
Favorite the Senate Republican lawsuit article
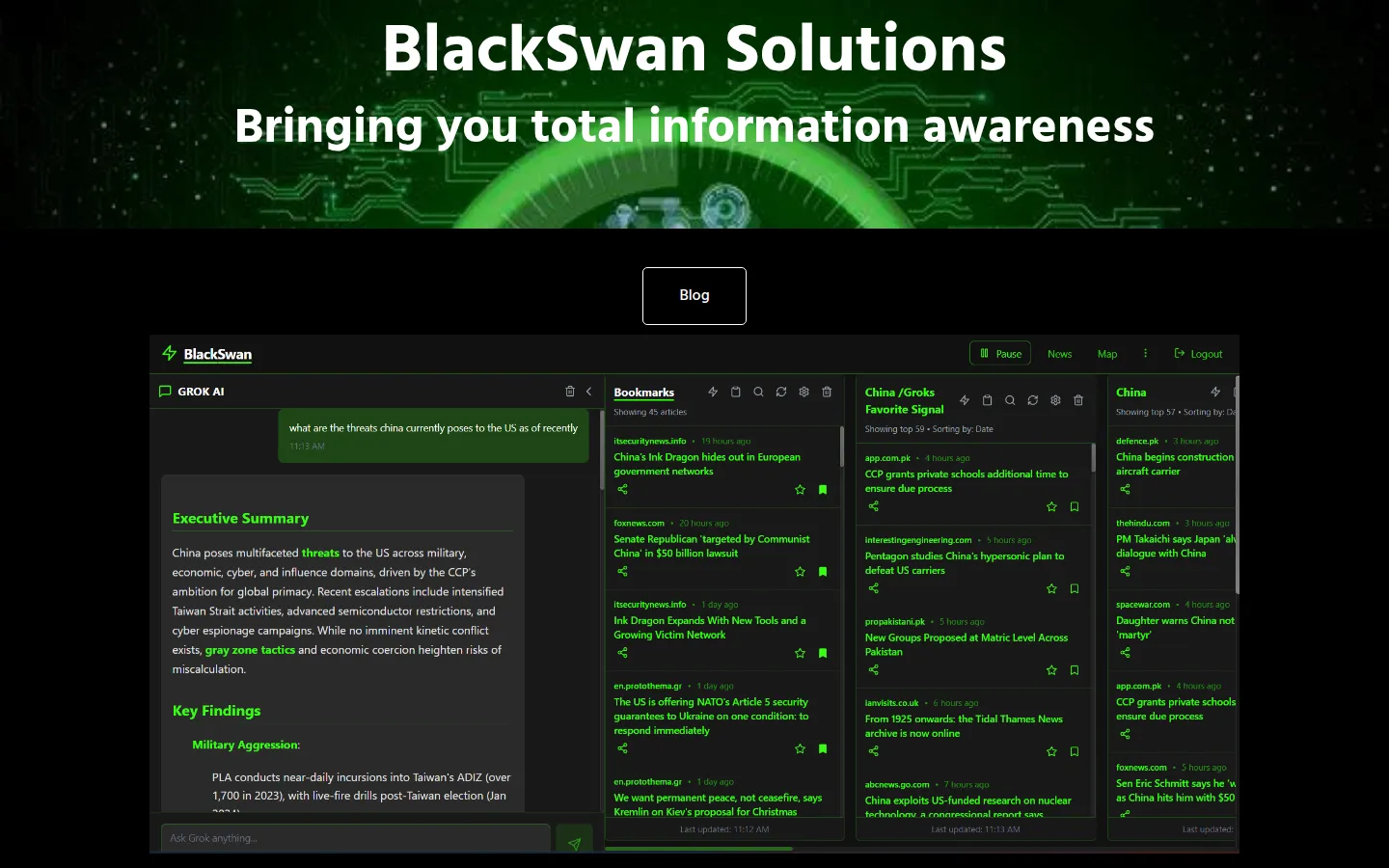[800, 572]
